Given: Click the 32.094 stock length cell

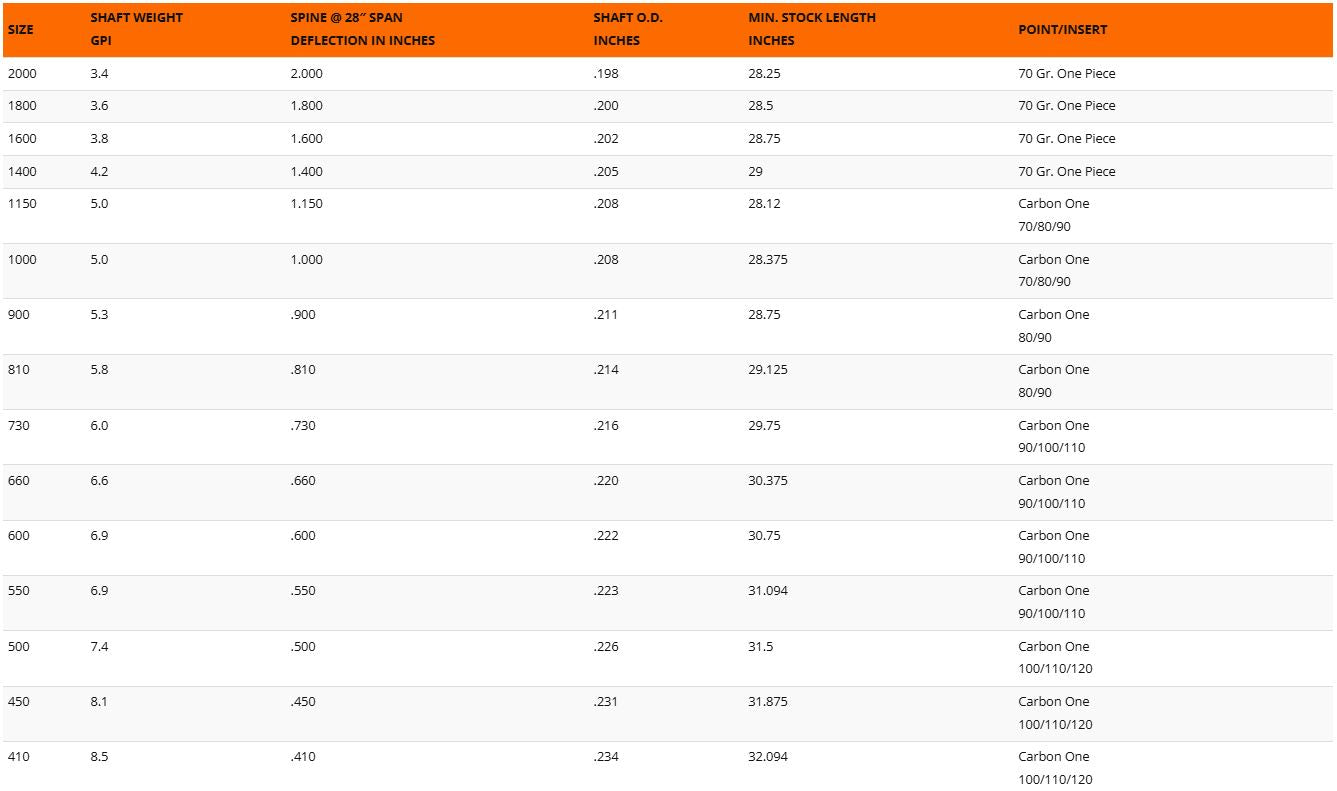Looking at the screenshot, I should [768, 757].
